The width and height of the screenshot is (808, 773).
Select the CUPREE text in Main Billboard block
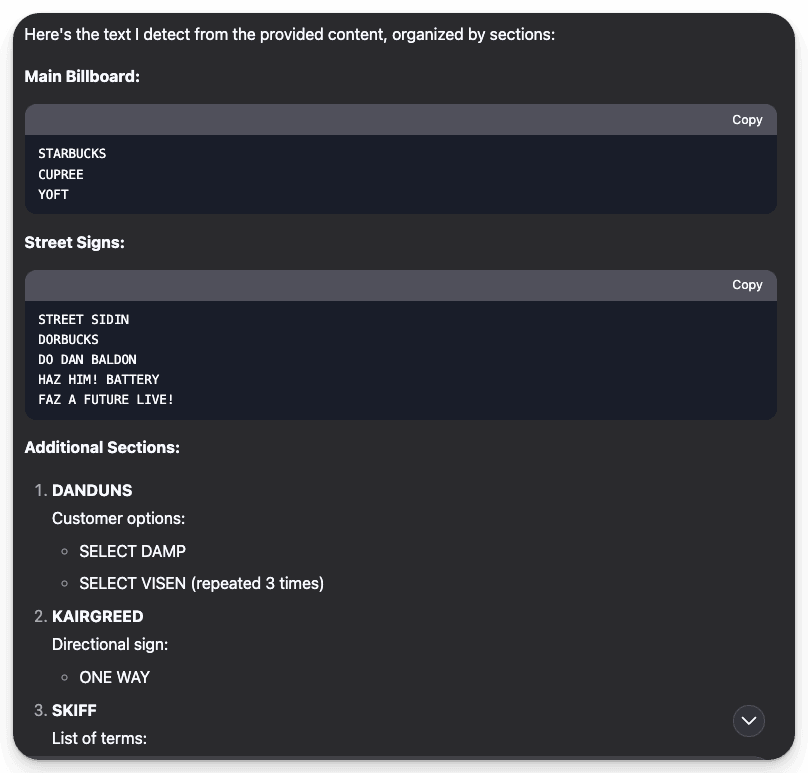[x=60, y=174]
